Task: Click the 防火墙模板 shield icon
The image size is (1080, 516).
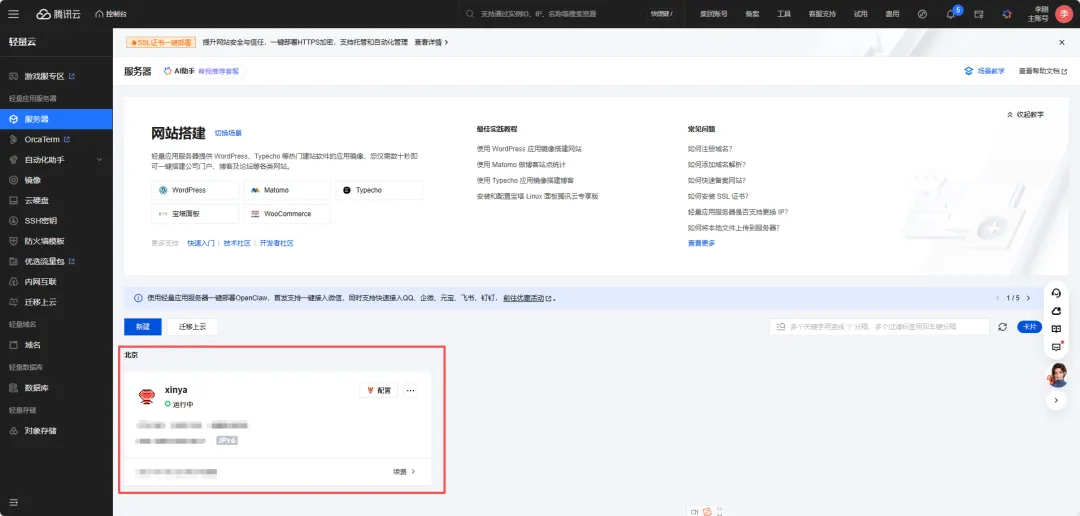Action: [x=13, y=241]
